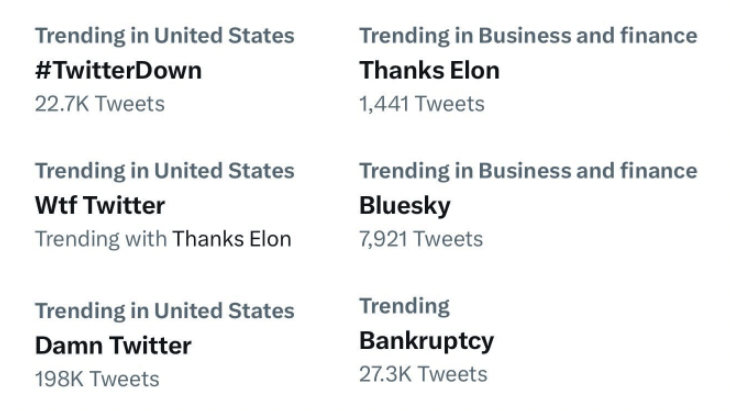Click the word 'Tweets' under Bankruptcy
730x411 pixels.
[x=452, y=374]
